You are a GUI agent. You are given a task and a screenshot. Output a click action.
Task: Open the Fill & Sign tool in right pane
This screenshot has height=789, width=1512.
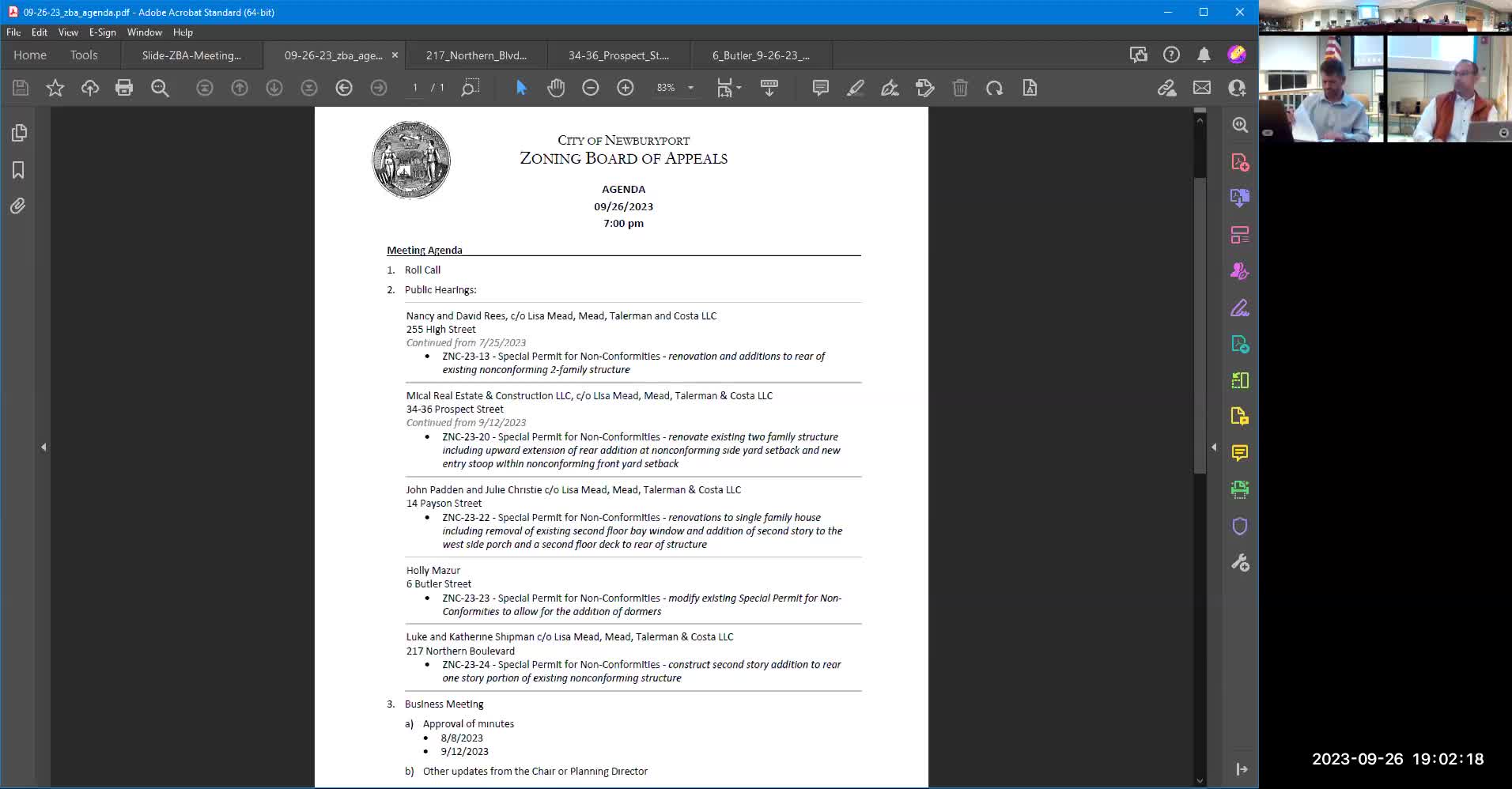click(1240, 308)
